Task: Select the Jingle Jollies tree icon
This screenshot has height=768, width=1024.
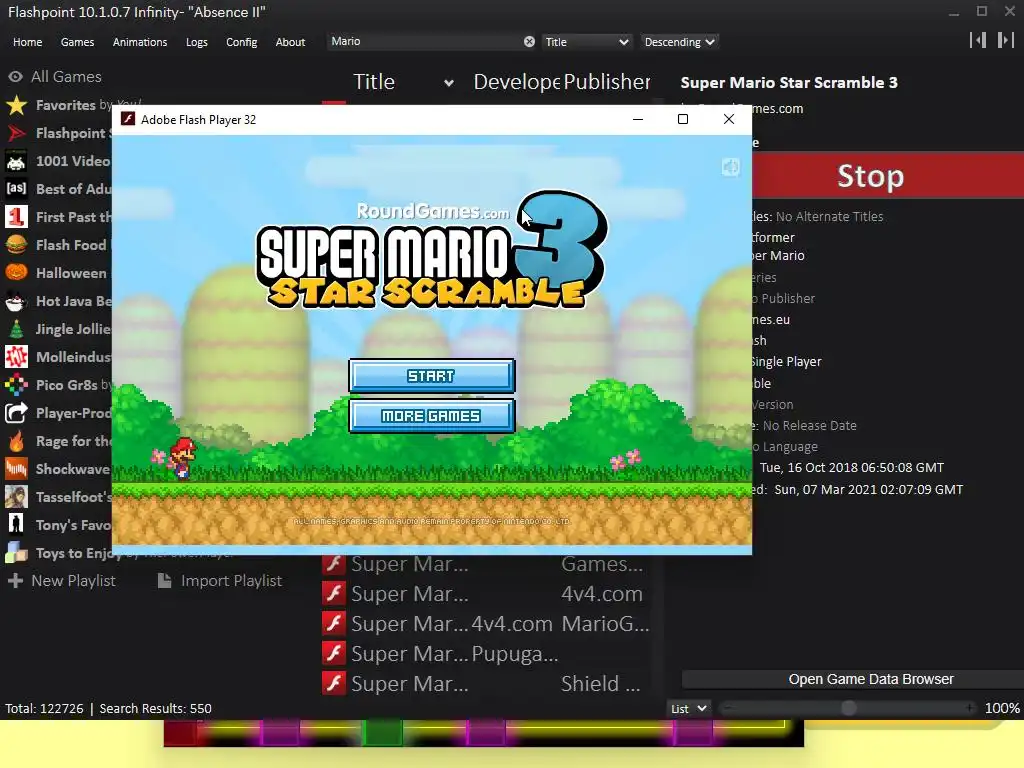Action: coord(16,329)
